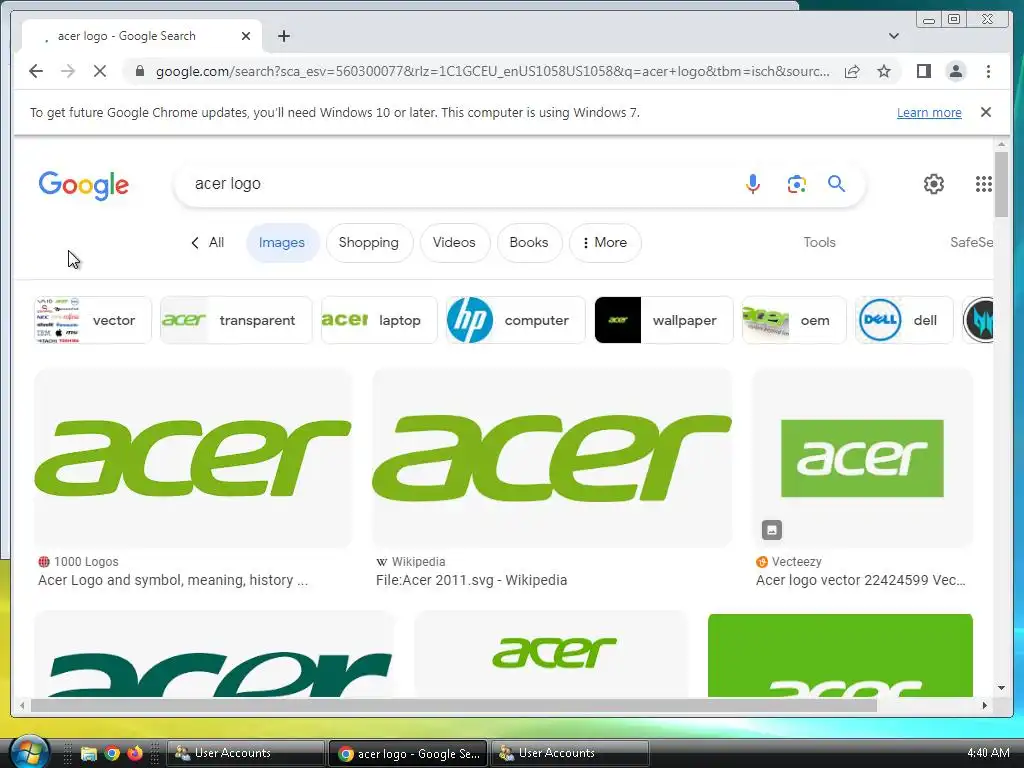1024x768 pixels.
Task: Select the oem suggestion chip
Action: tap(794, 320)
